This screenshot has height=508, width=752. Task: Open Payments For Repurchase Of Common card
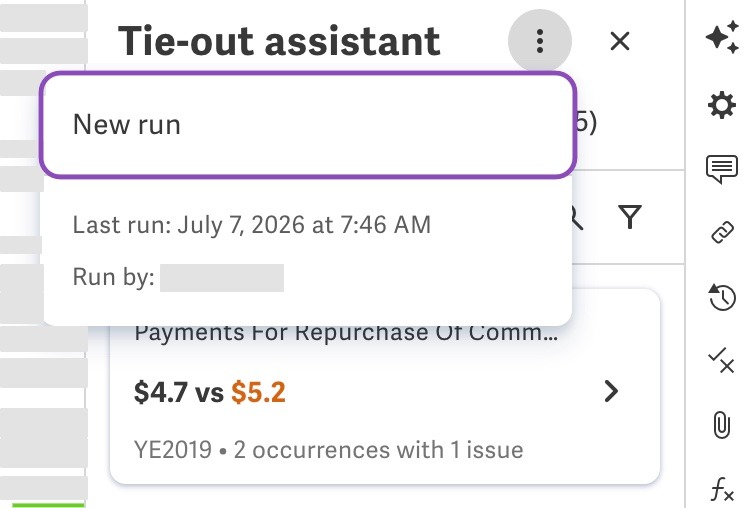click(x=385, y=387)
